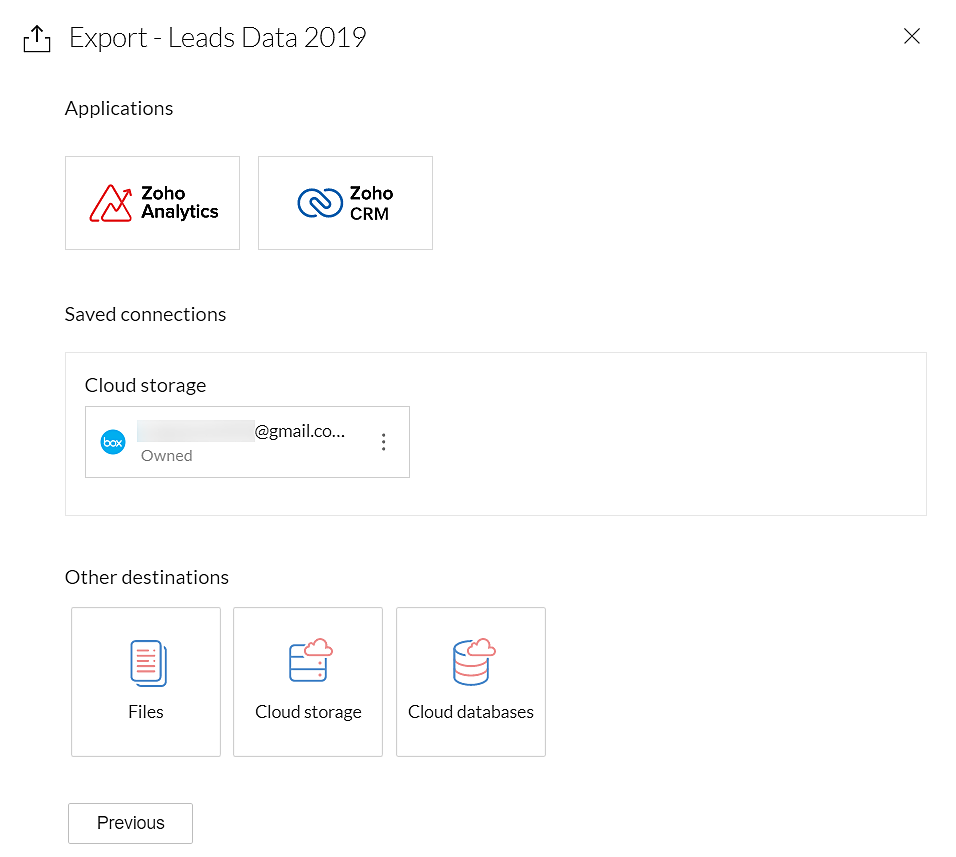The height and width of the screenshot is (857, 956).
Task: Close the Export Leads Data dialog
Action: coord(911,36)
